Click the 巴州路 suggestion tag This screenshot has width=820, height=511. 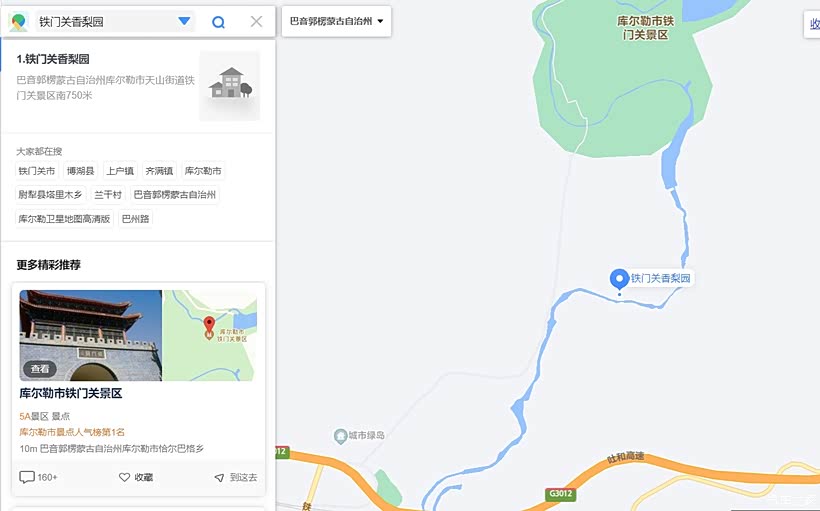[135, 219]
